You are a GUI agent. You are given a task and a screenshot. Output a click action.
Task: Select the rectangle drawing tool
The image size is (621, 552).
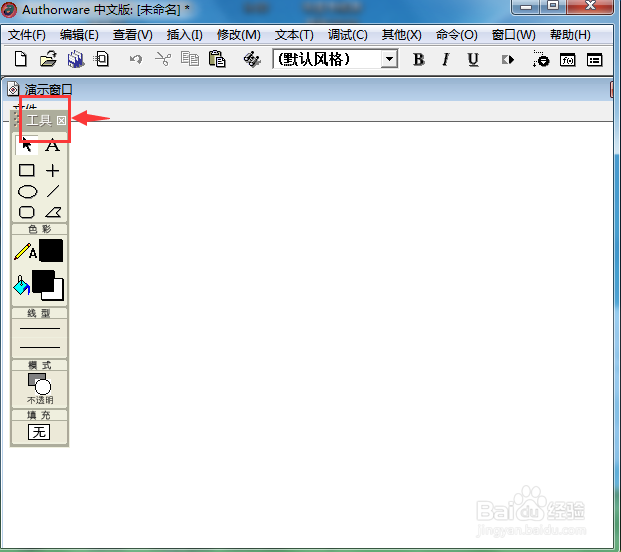click(x=27, y=171)
